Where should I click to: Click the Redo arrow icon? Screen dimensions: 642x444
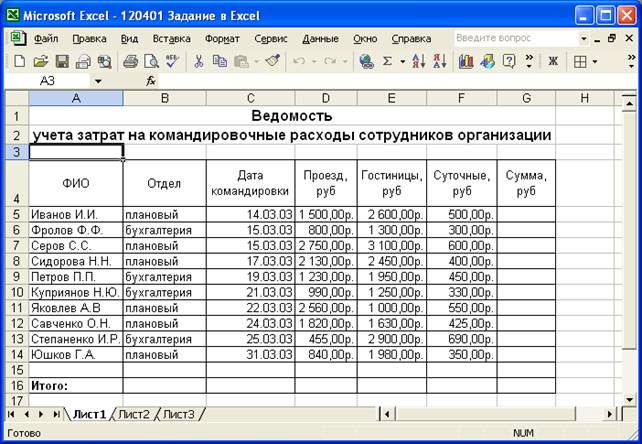(330, 62)
